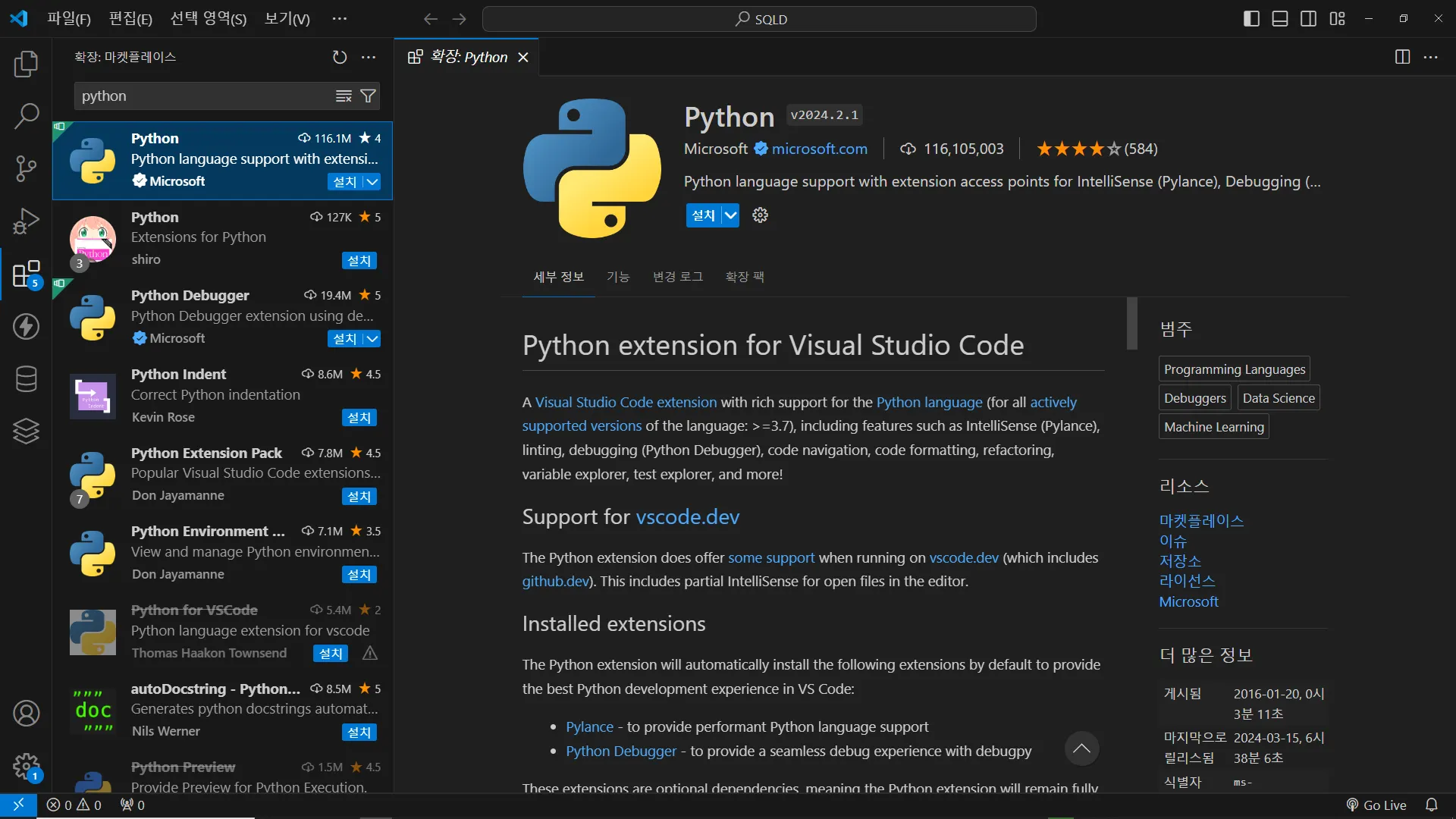Open the database icon in activity bar

26,378
